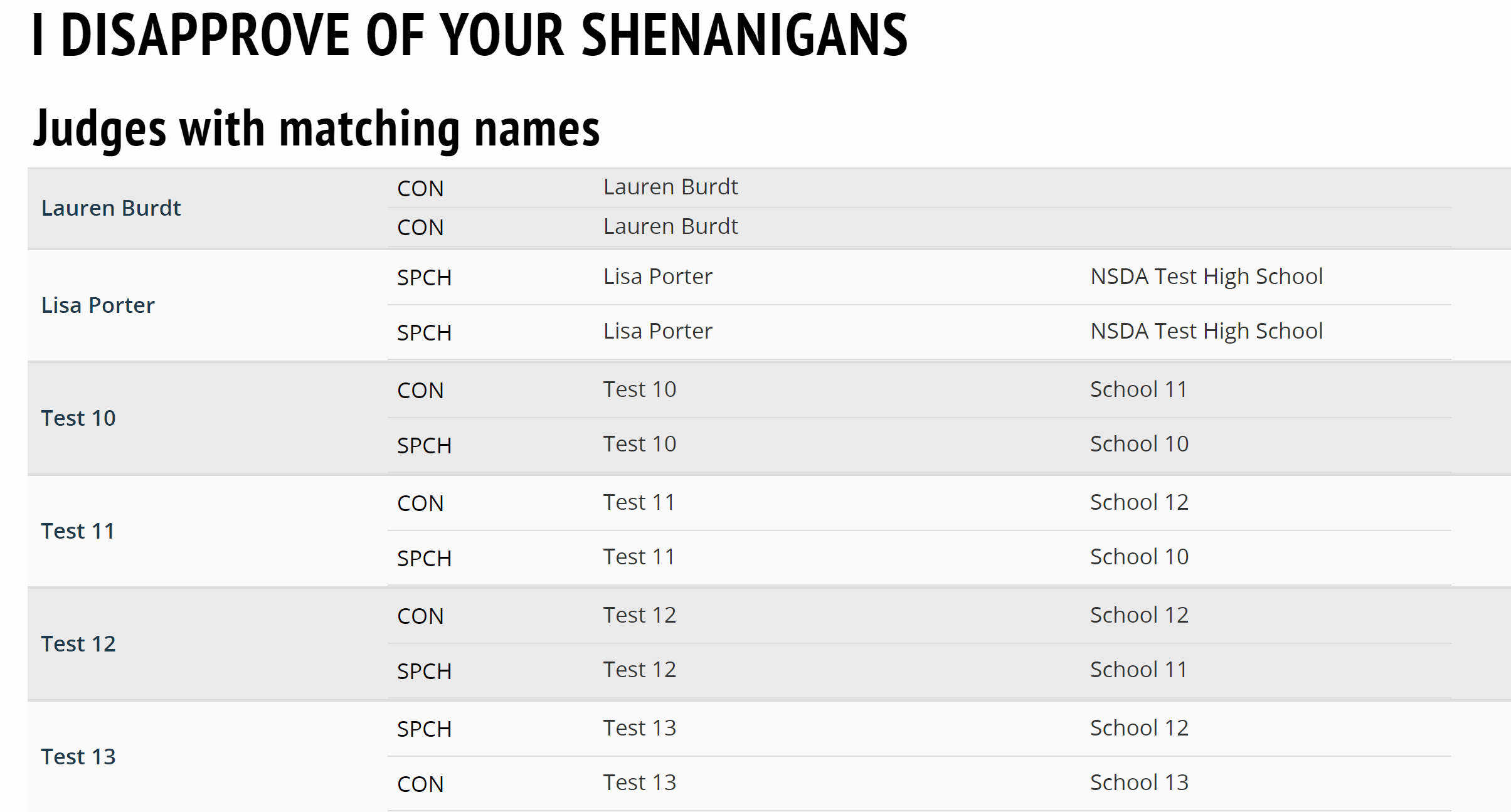Open the bold Lauren Burdt judge link

[x=111, y=208]
